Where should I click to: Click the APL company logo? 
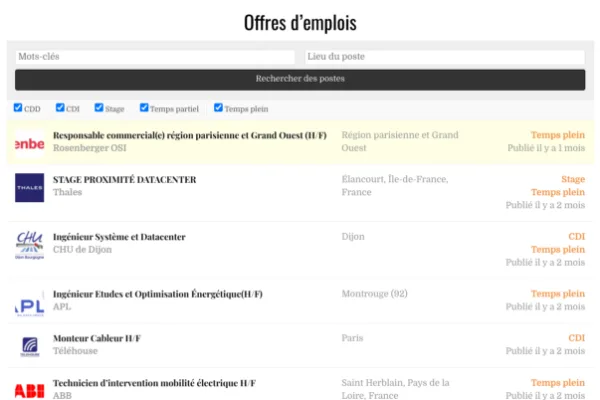pyautogui.click(x=29, y=302)
